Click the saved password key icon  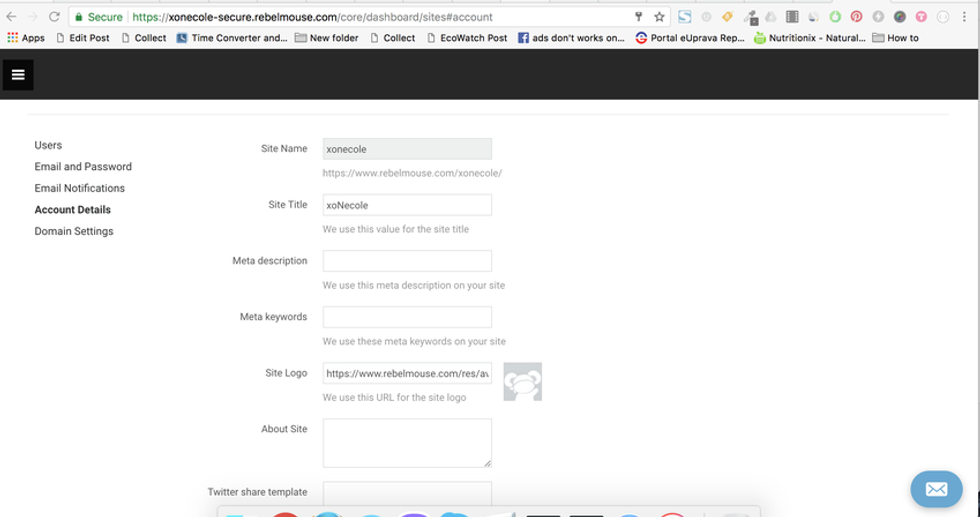638,17
